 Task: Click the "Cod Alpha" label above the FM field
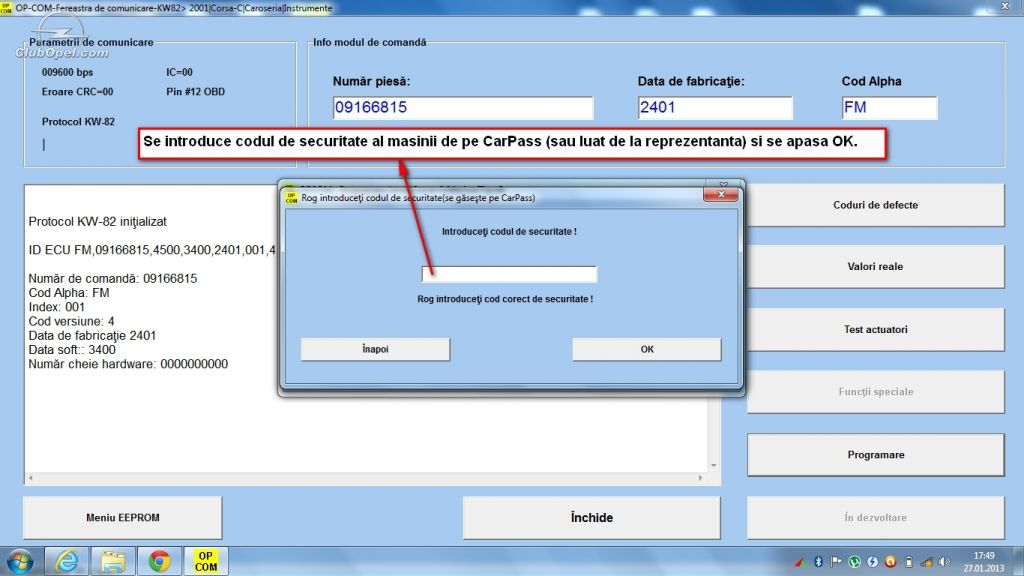coord(871,82)
